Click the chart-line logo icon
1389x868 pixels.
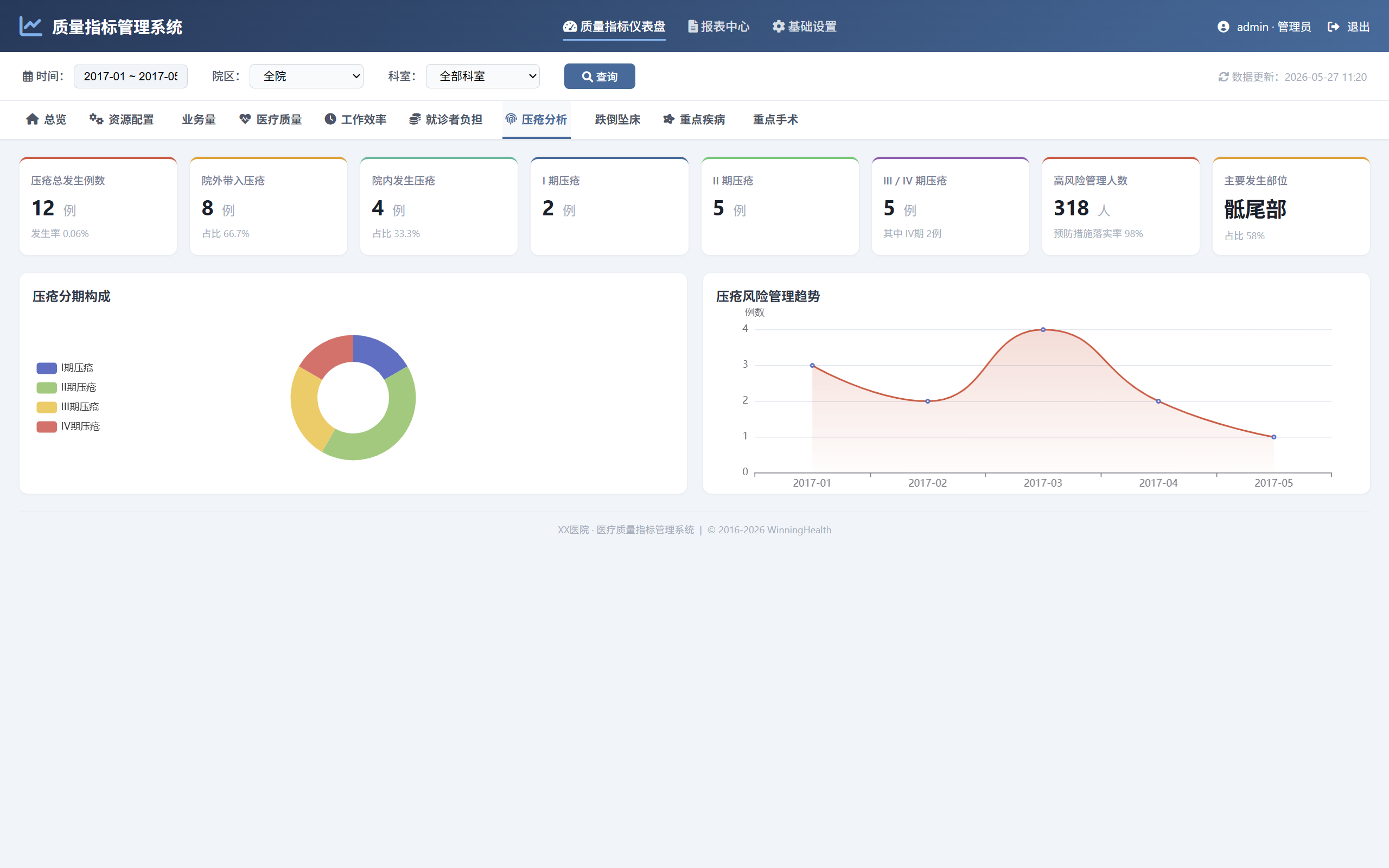click(31, 27)
